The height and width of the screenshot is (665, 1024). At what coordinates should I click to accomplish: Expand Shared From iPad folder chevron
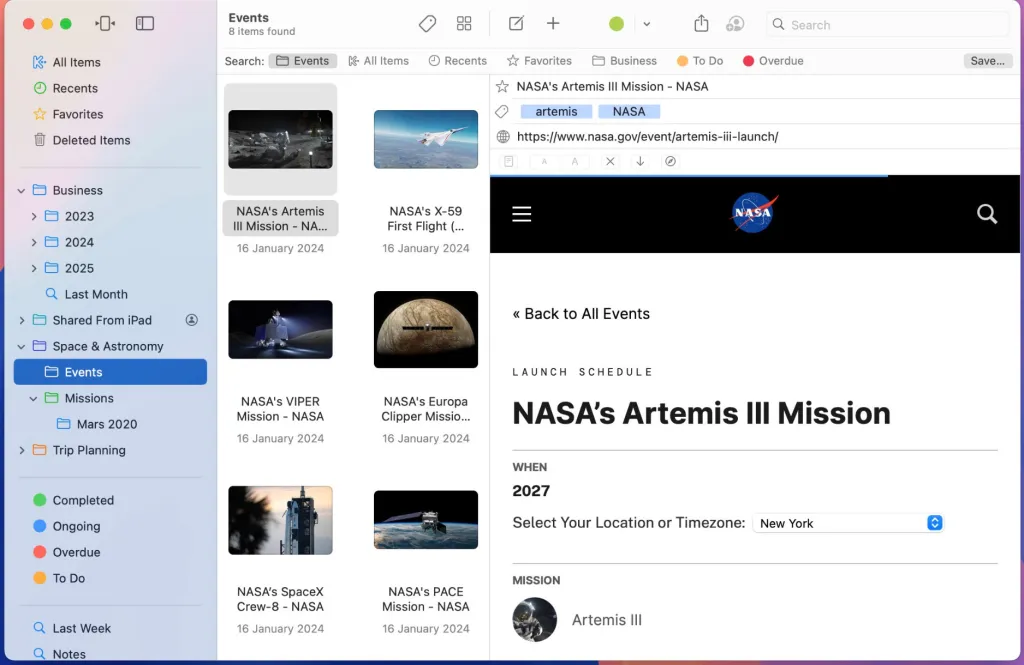tap(22, 320)
